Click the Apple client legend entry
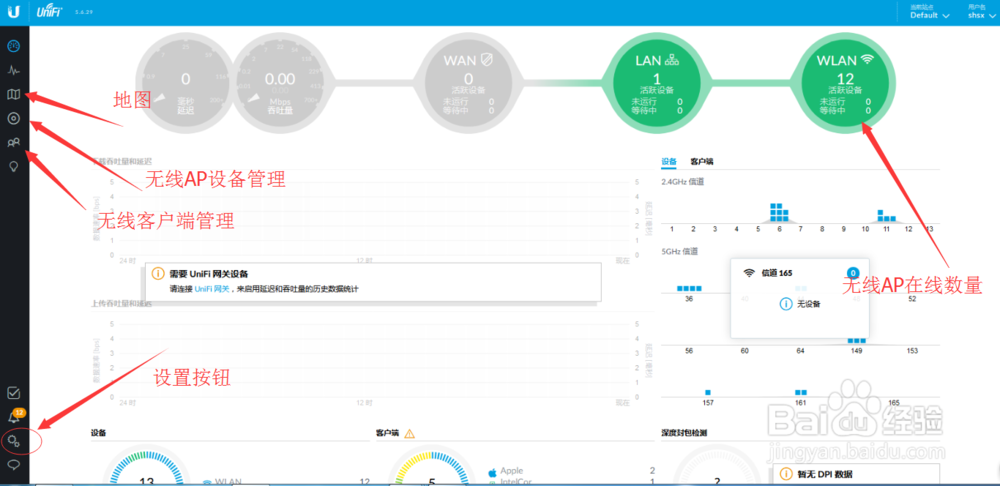The height and width of the screenshot is (486, 1000). (x=507, y=471)
